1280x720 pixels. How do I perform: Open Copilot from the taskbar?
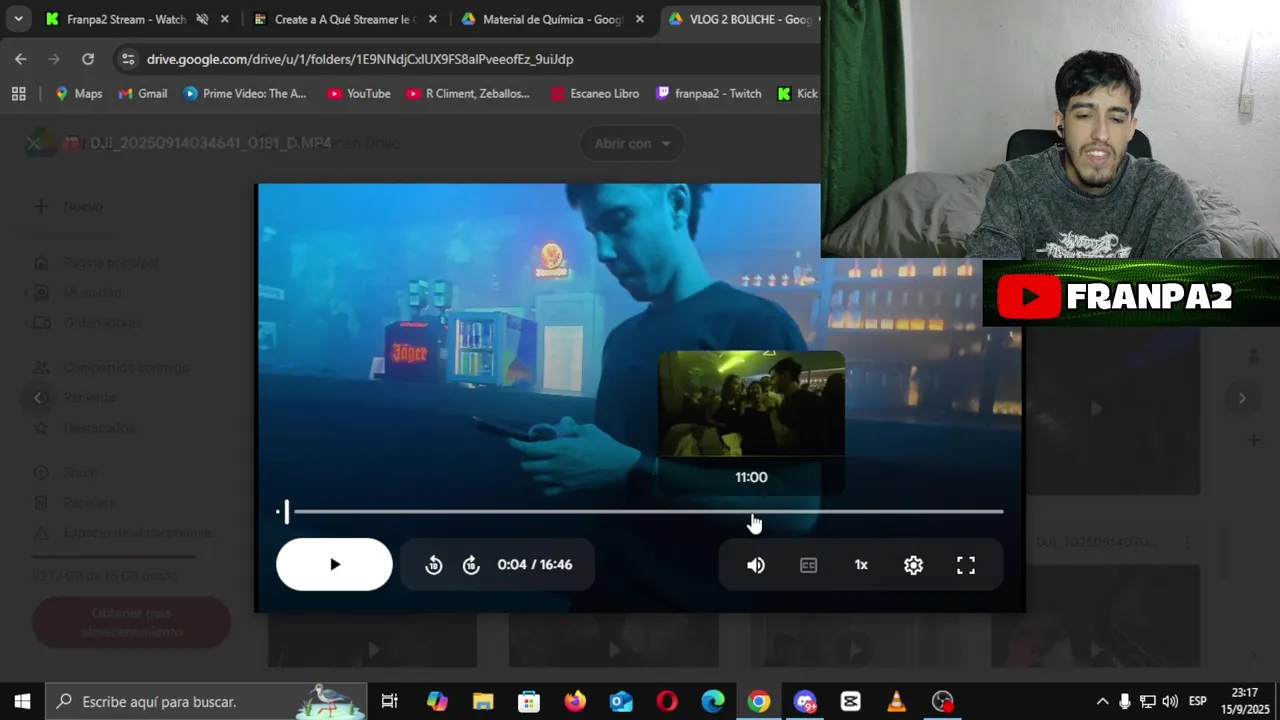pos(437,701)
